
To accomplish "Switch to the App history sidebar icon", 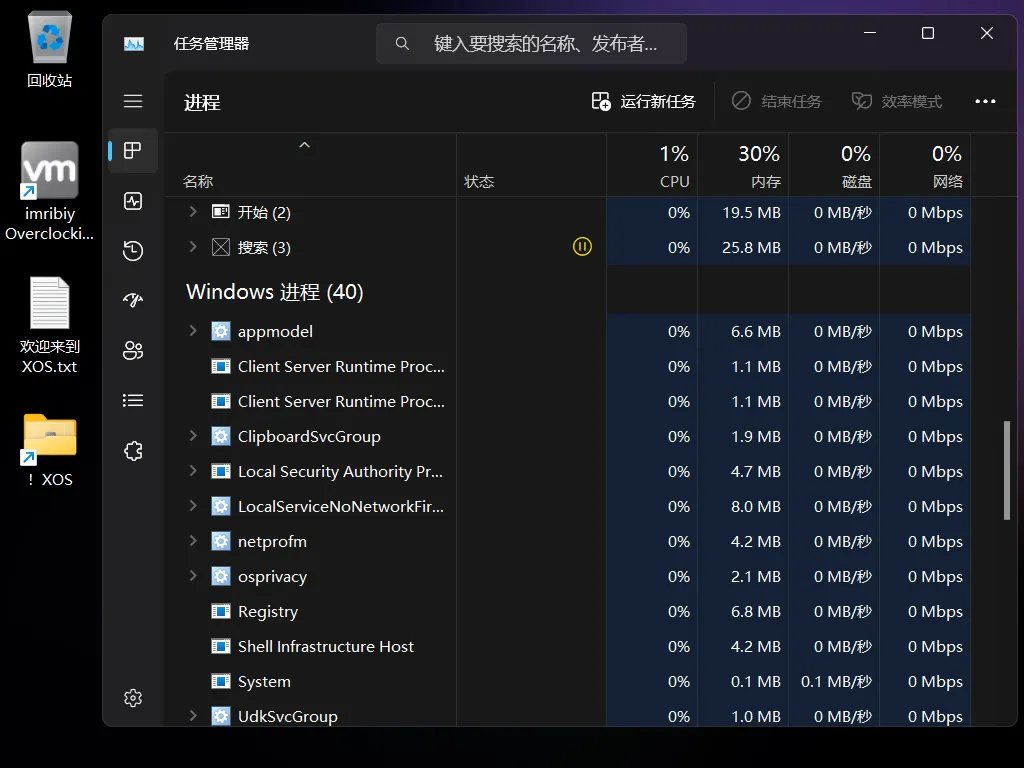I will tap(133, 251).
